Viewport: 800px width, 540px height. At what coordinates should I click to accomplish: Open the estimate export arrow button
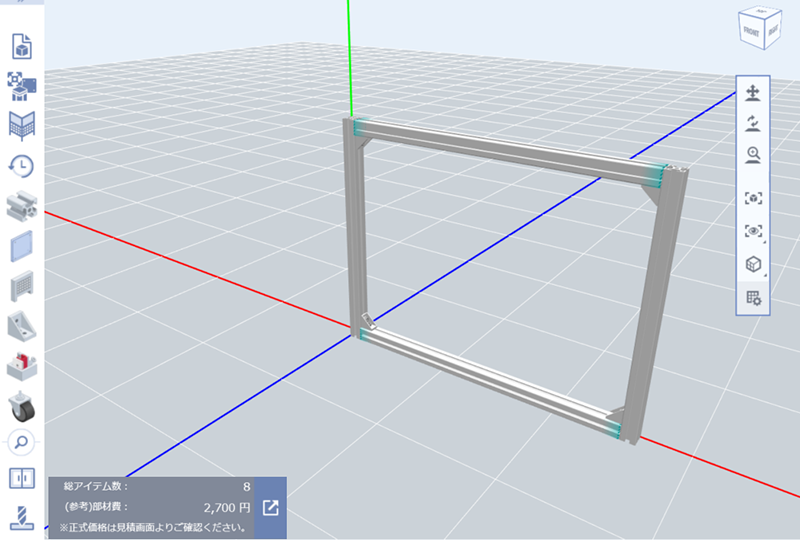[x=270, y=508]
